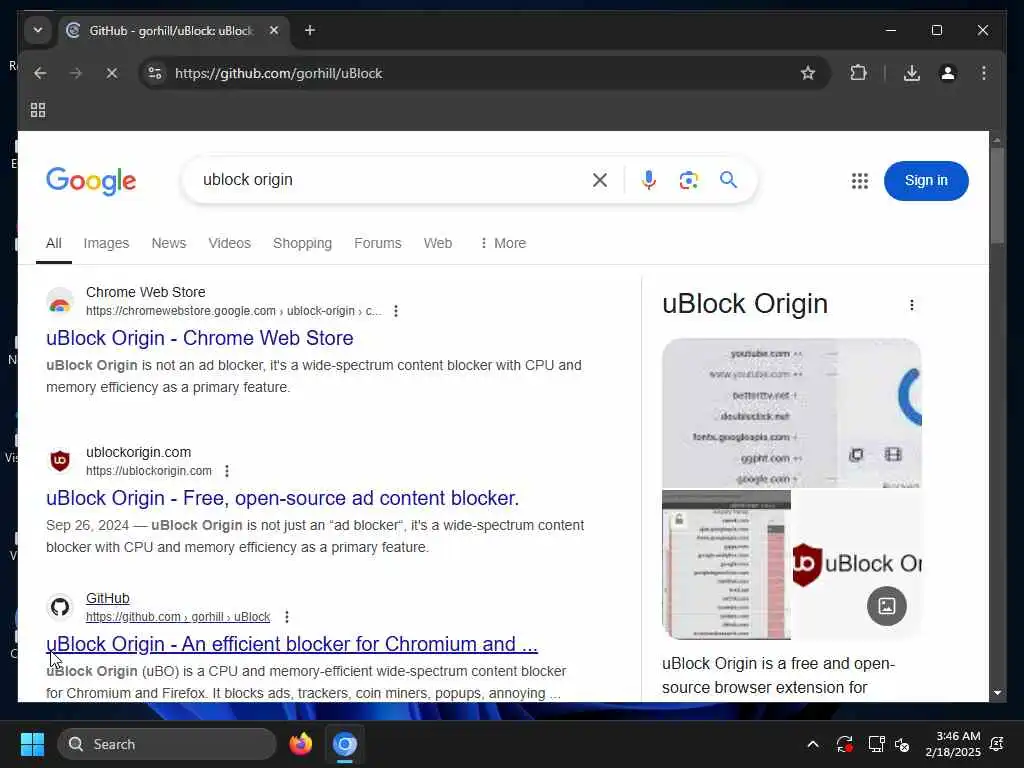Open uBlock Origin - Chrome Web Store link
Viewport: 1024px width, 768px height.
[x=199, y=338]
